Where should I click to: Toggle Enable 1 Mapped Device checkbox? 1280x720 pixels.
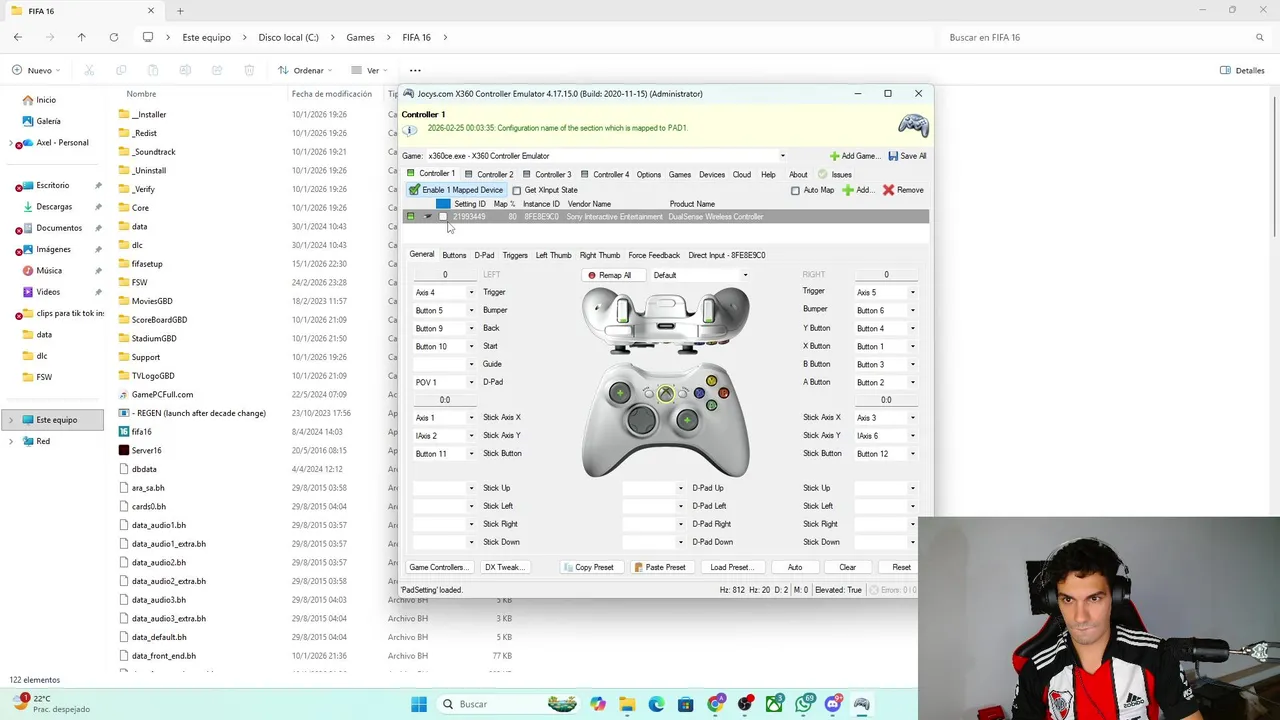[x=414, y=190]
